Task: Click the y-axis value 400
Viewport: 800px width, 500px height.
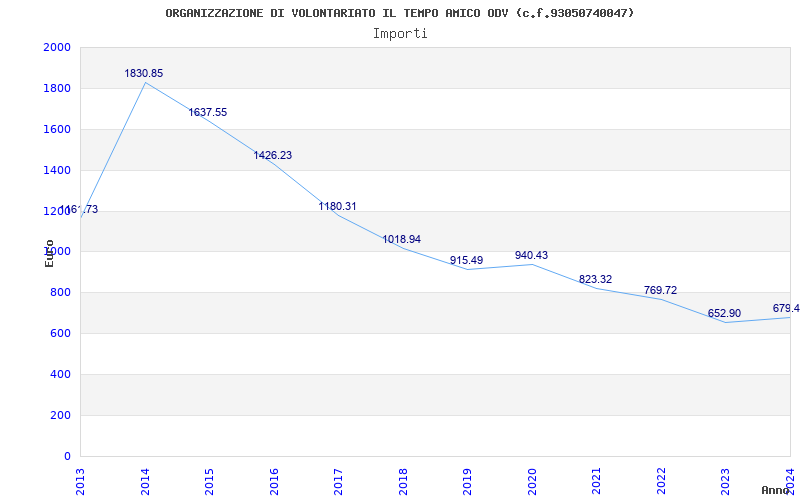Action: (x=60, y=374)
